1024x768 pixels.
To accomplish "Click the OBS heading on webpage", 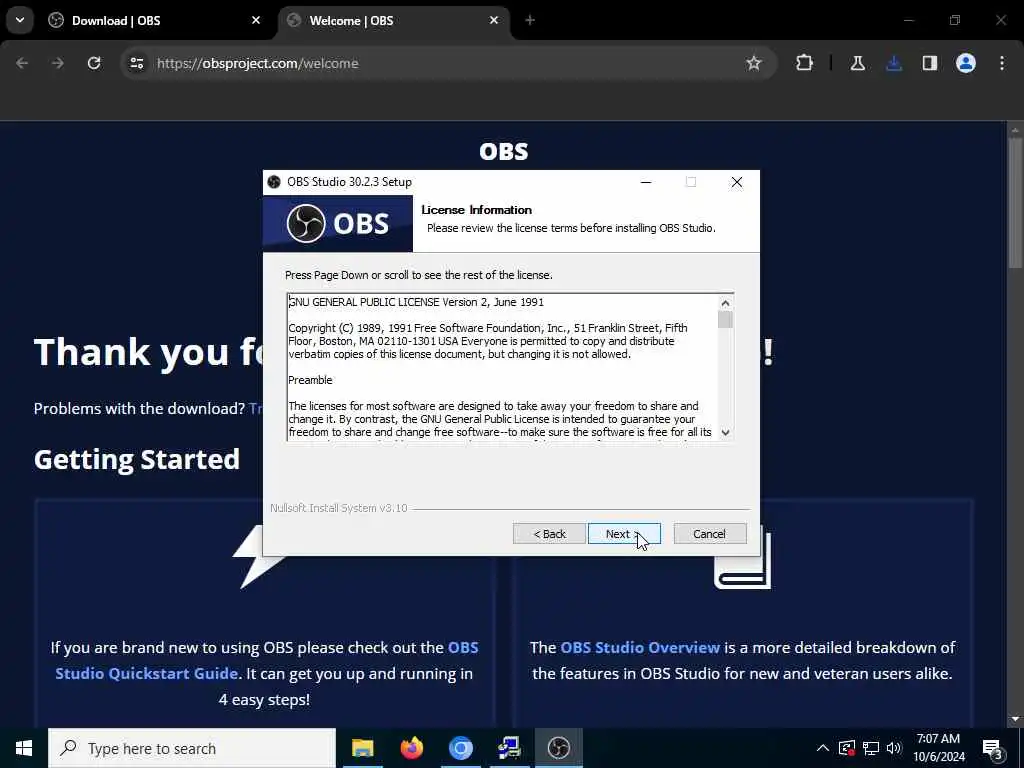I will (x=504, y=152).
